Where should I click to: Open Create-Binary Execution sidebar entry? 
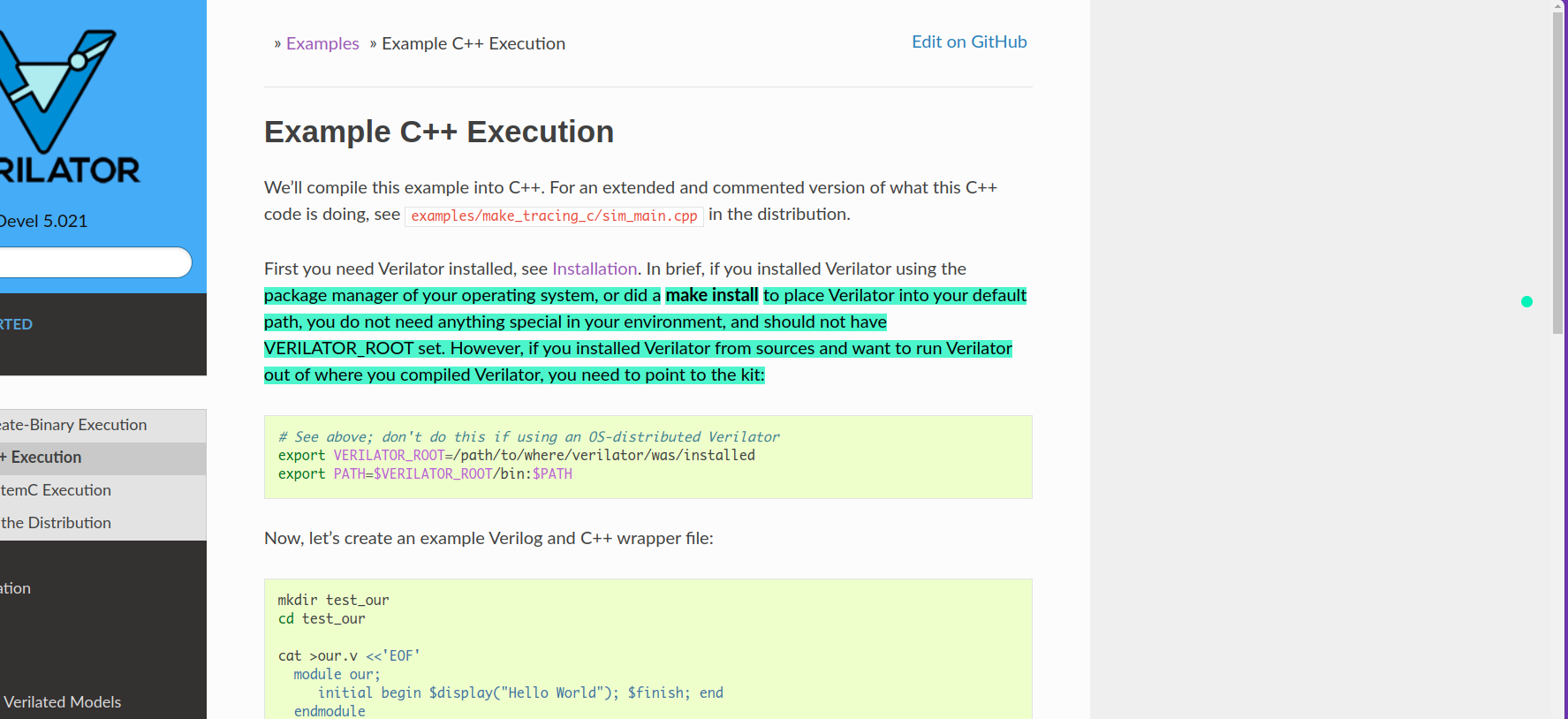(x=73, y=425)
